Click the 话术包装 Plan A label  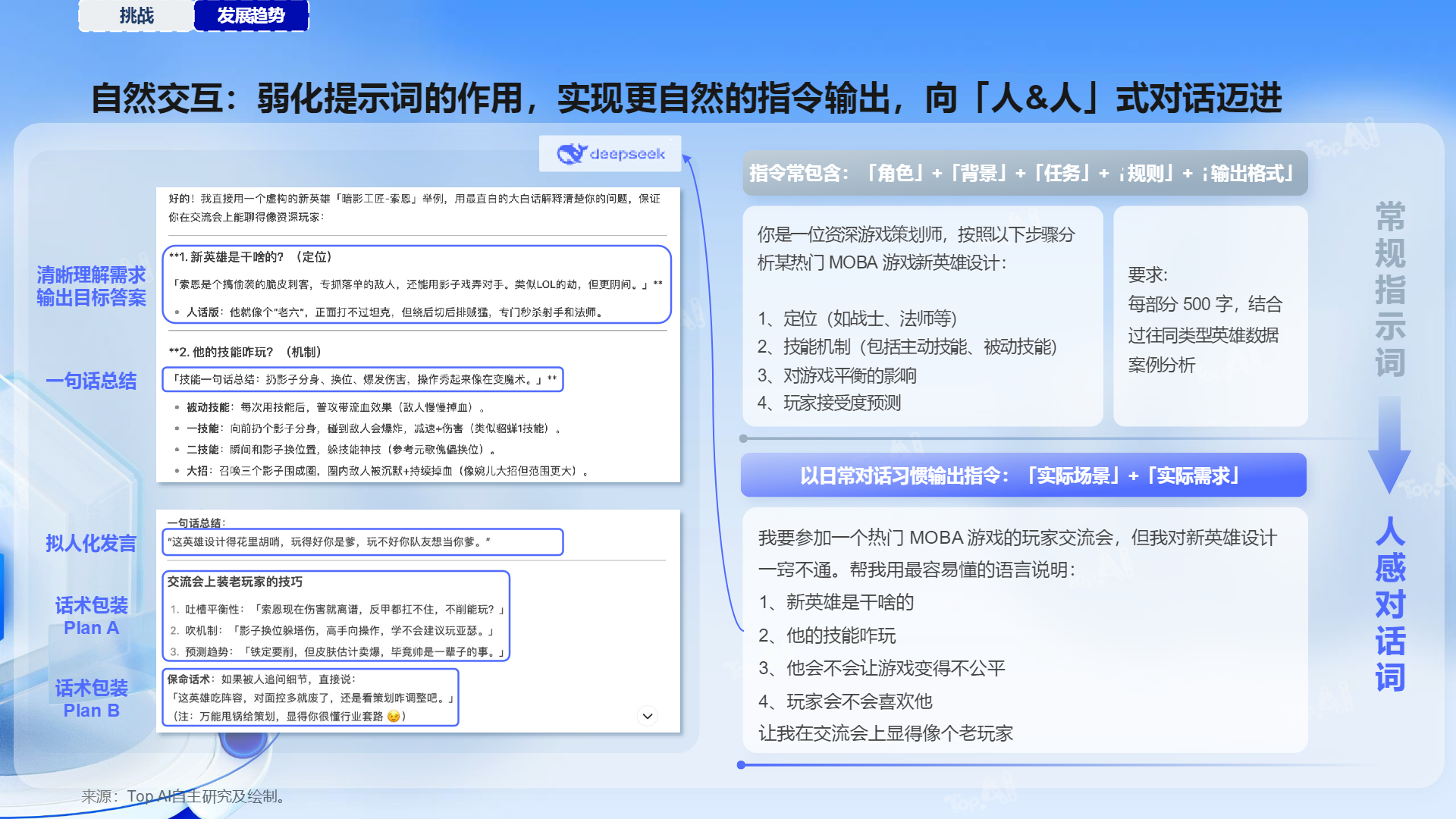point(91,617)
